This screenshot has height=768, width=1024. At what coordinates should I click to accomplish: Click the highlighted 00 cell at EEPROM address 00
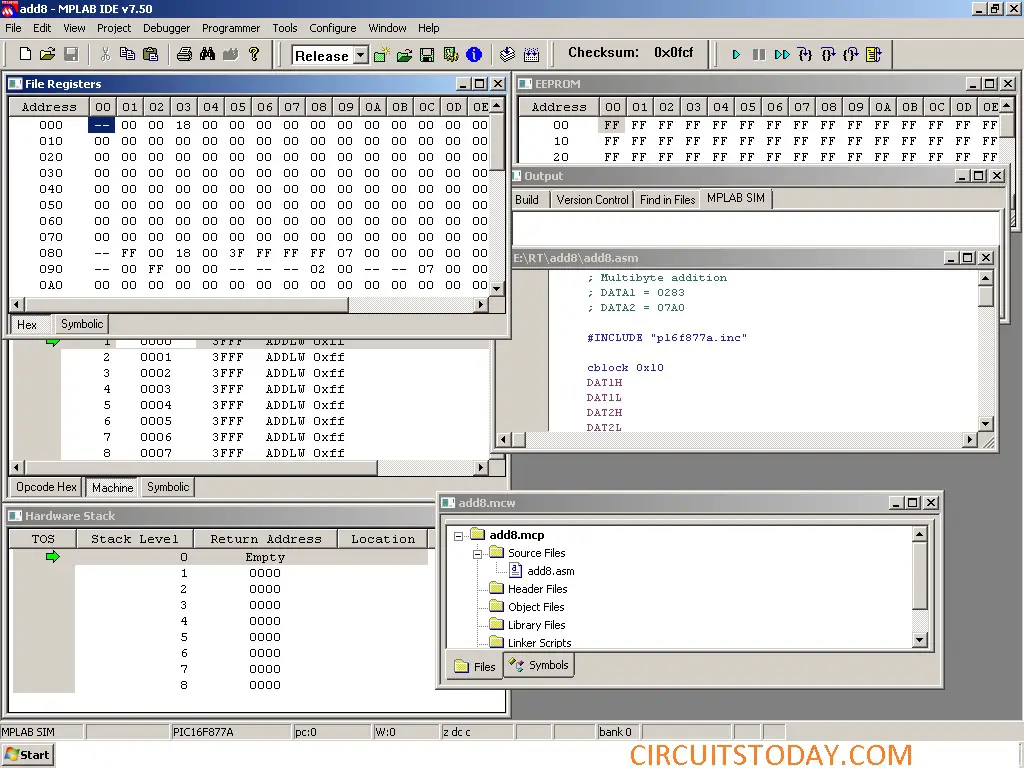[612, 125]
